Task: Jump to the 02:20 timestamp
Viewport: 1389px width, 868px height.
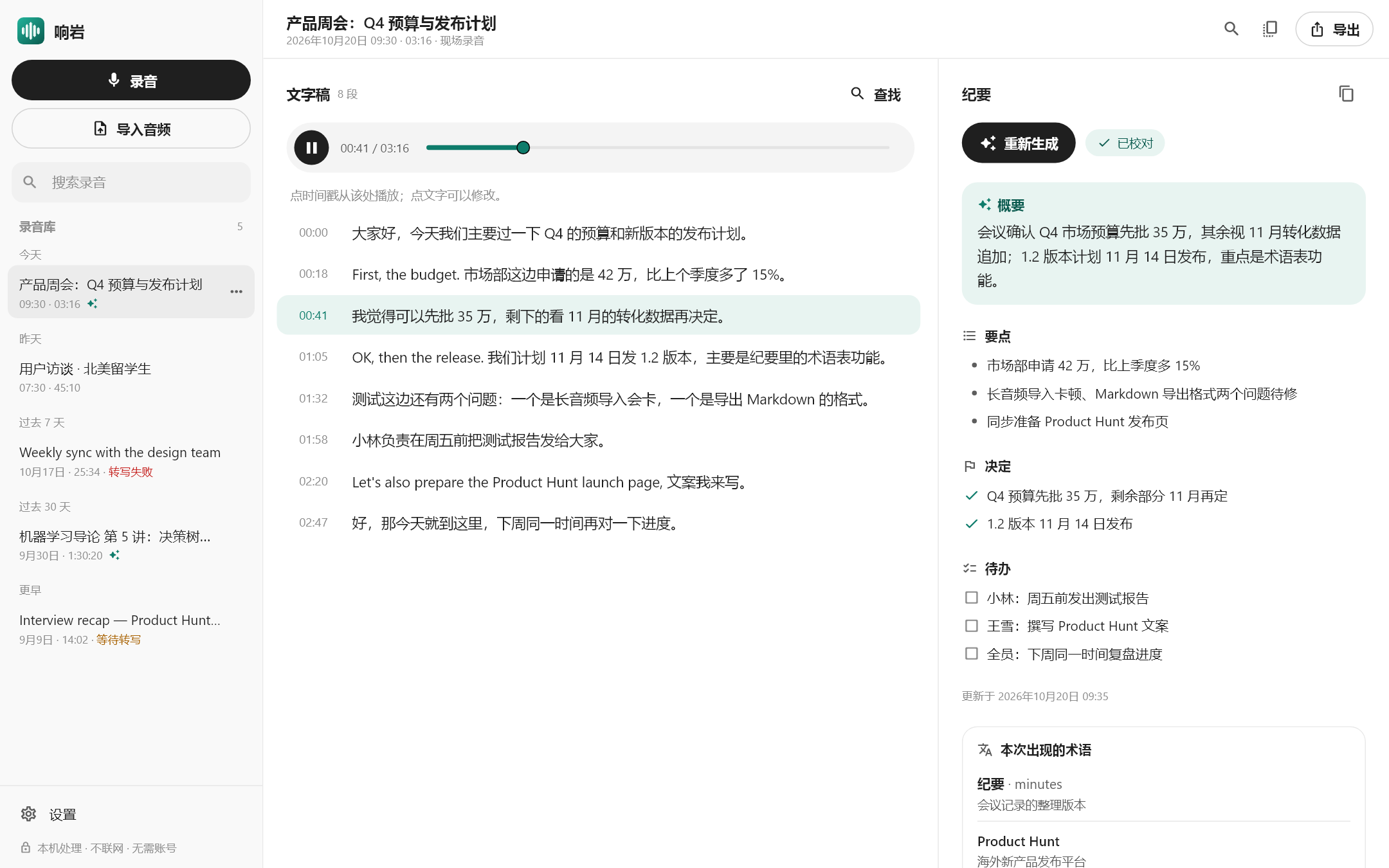Action: pyautogui.click(x=313, y=482)
